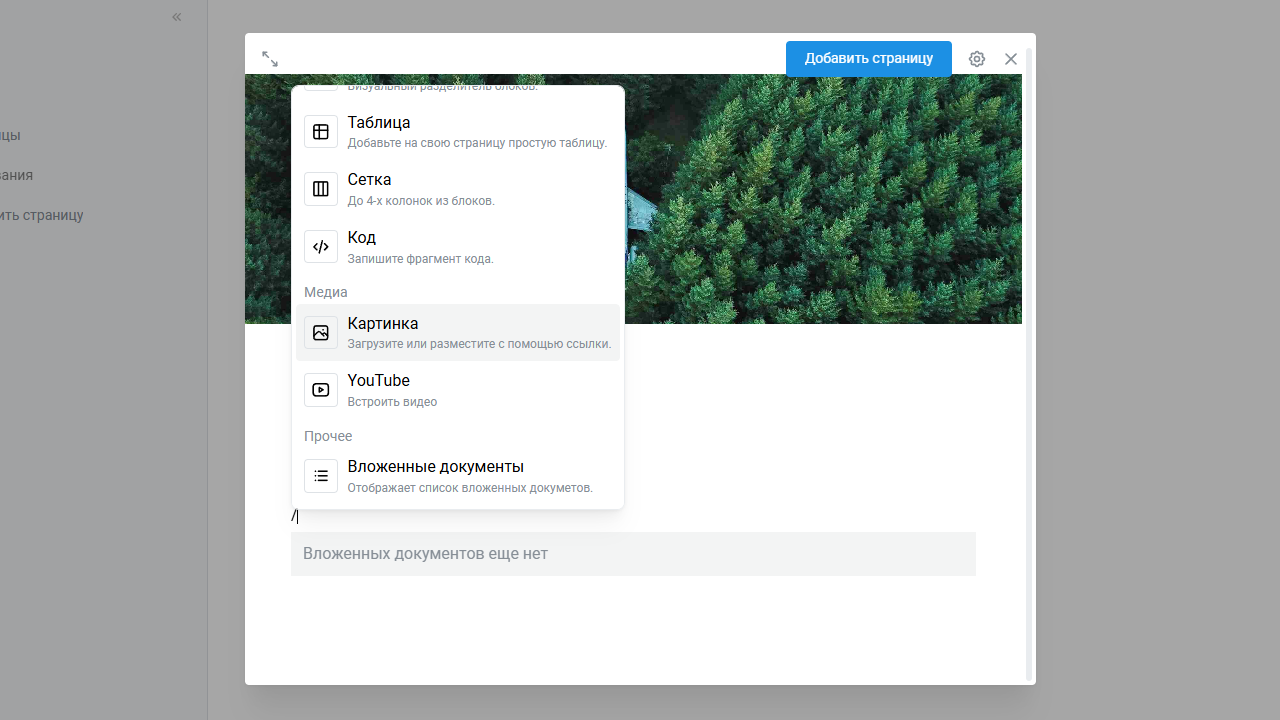Viewport: 1280px width, 720px height.
Task: Click the dialog vertical scrollbar
Action: click(x=1028, y=360)
